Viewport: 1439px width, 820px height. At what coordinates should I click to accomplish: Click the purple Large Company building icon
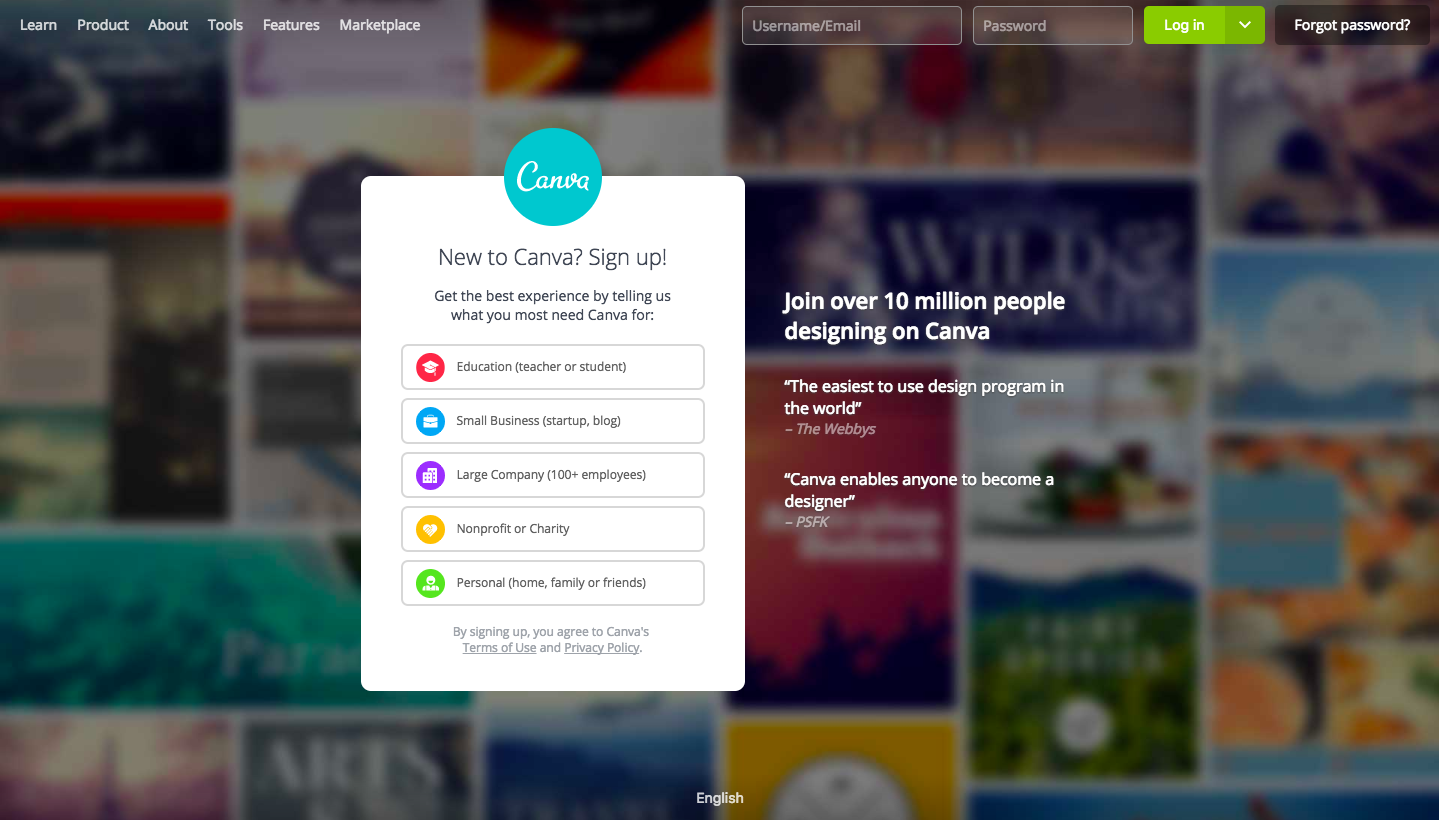430,475
